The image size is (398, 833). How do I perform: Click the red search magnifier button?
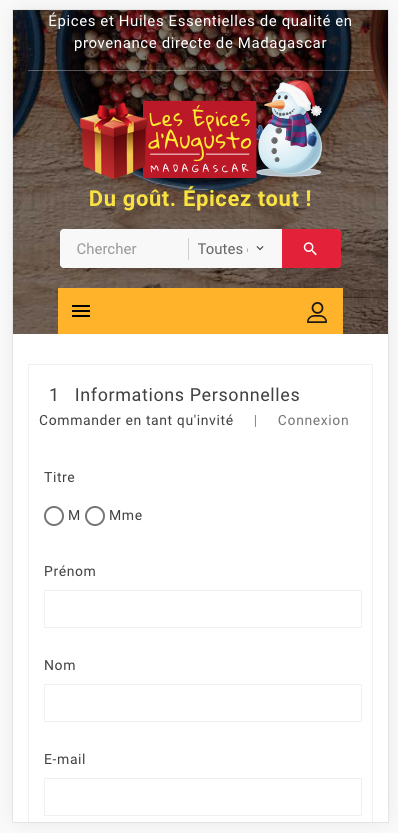click(x=311, y=249)
